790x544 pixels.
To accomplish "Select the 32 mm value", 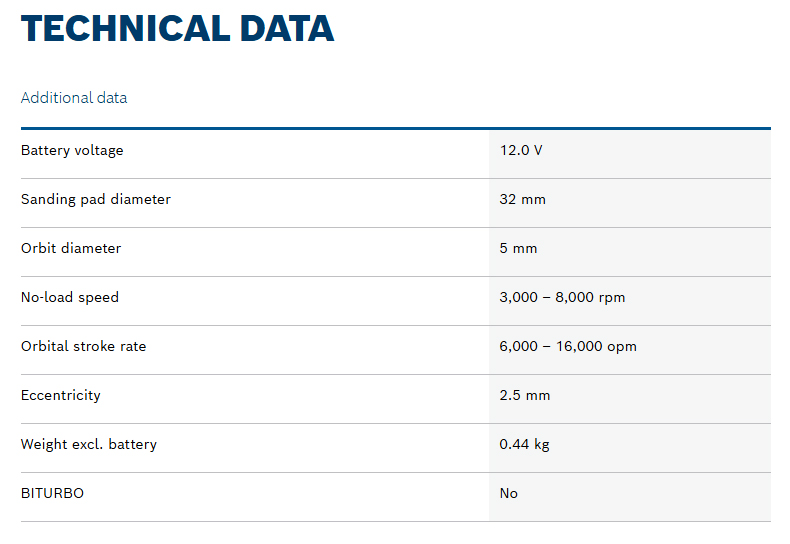I will [523, 200].
